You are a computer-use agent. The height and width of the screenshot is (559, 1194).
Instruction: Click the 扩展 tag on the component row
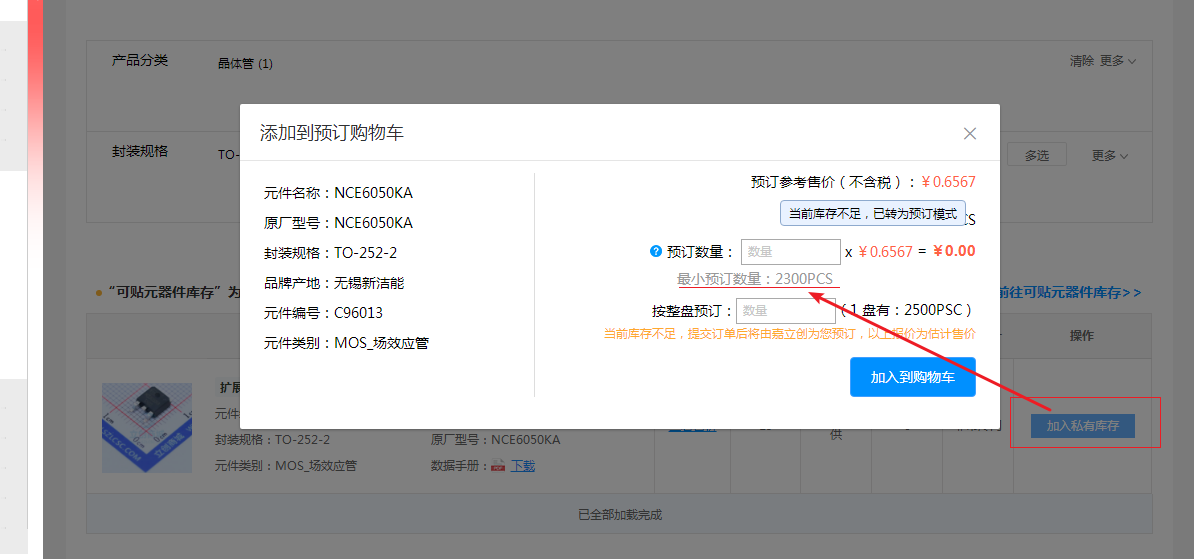point(229,388)
